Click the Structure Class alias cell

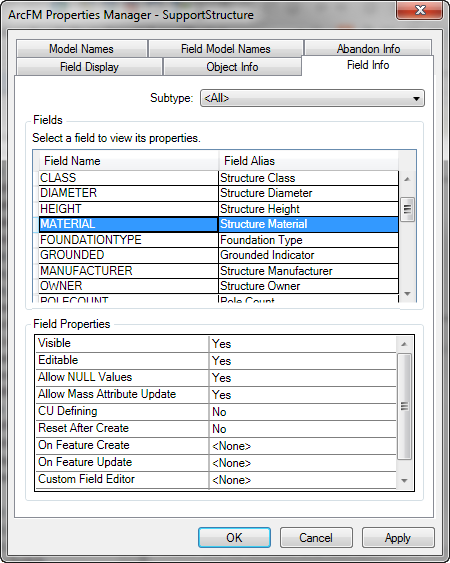tap(308, 178)
